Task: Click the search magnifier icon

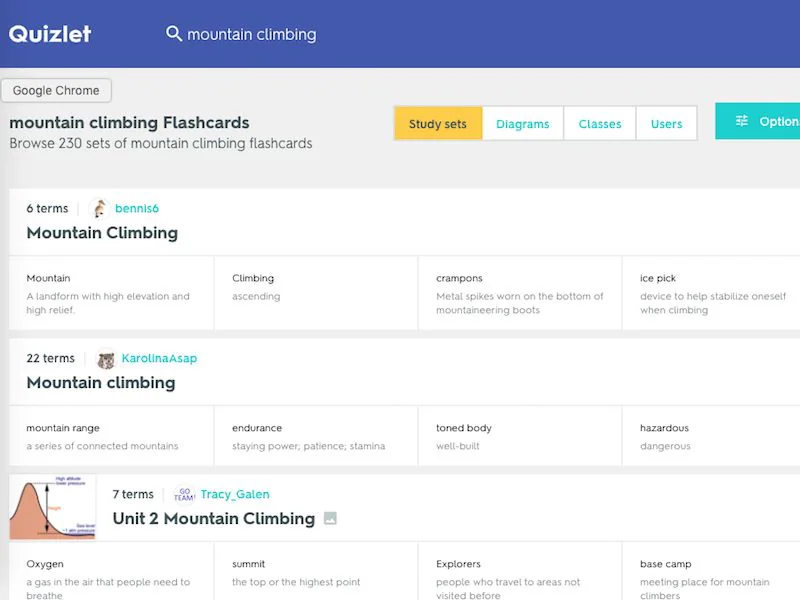Action: pyautogui.click(x=174, y=34)
